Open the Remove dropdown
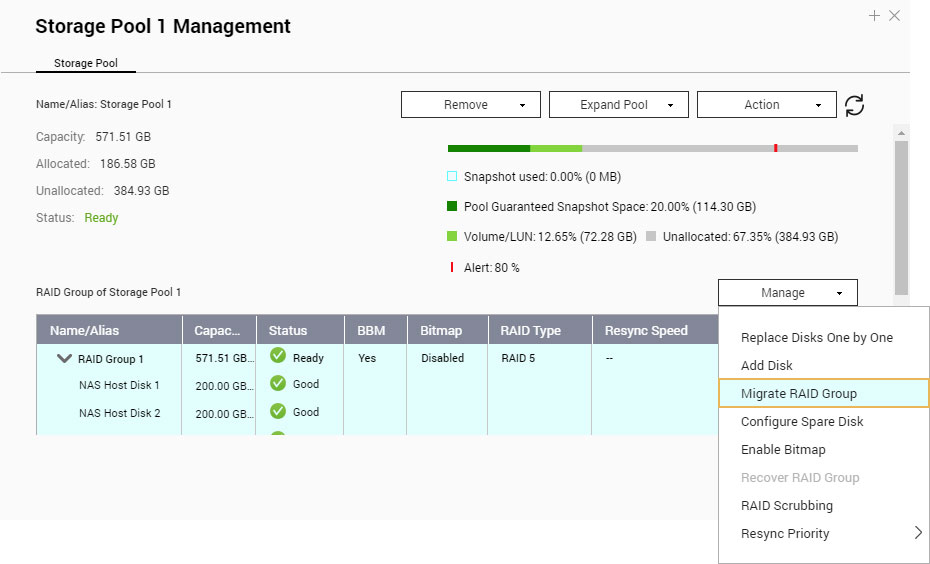The height and width of the screenshot is (564, 930). (471, 105)
